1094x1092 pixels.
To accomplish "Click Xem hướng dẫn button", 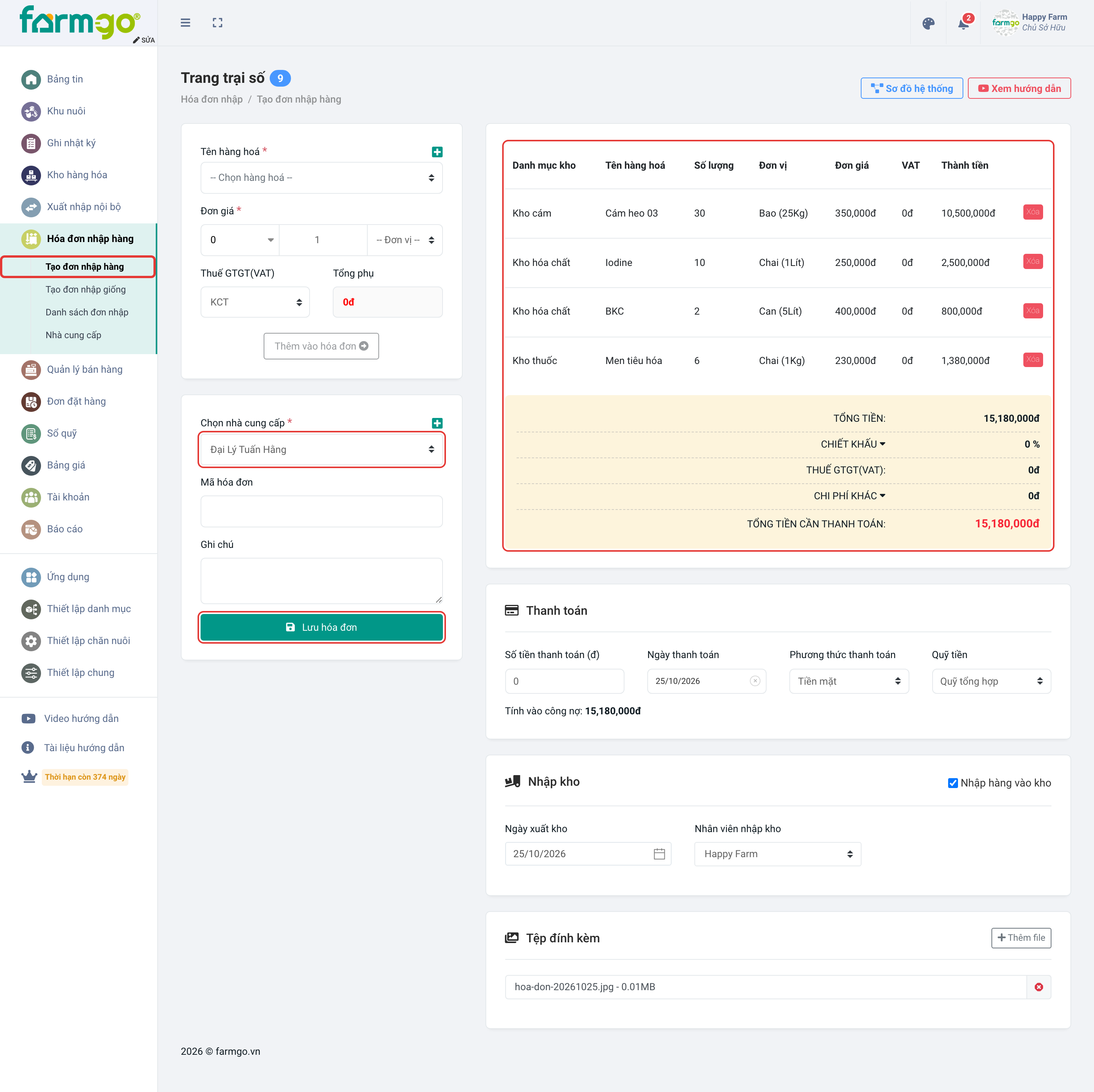I will [1019, 89].
